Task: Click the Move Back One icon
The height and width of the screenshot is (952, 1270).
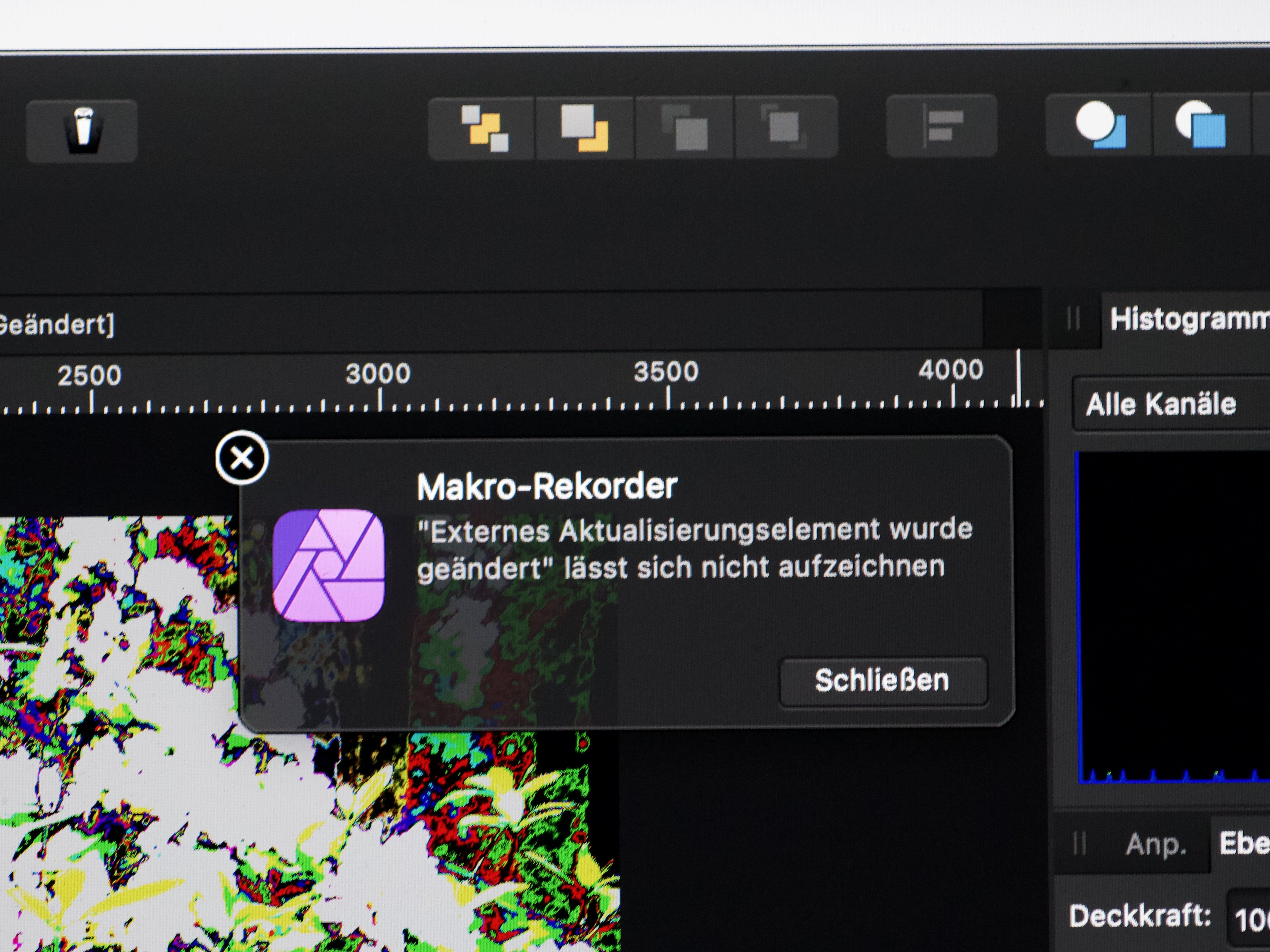Action: (585, 128)
